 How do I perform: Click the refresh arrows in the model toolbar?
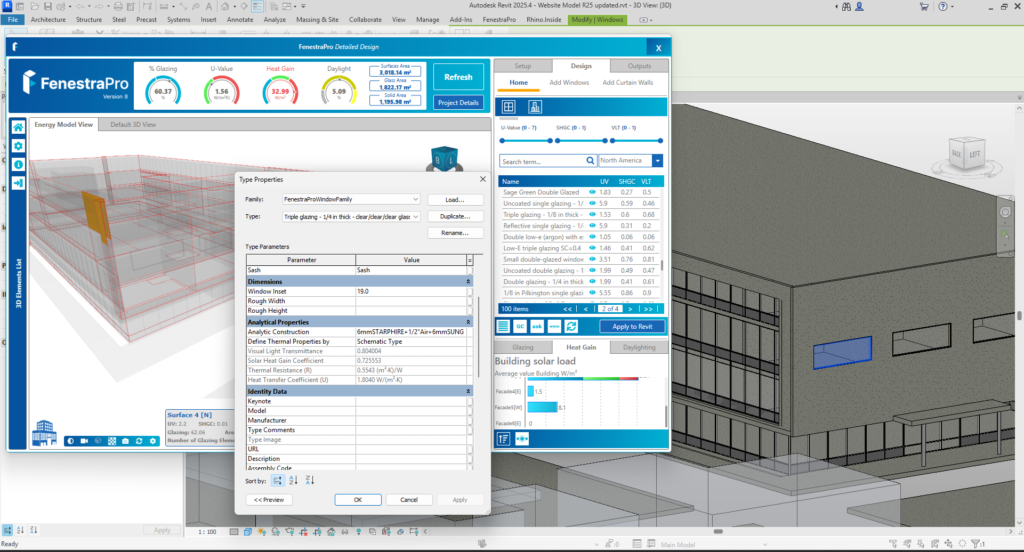[139, 441]
